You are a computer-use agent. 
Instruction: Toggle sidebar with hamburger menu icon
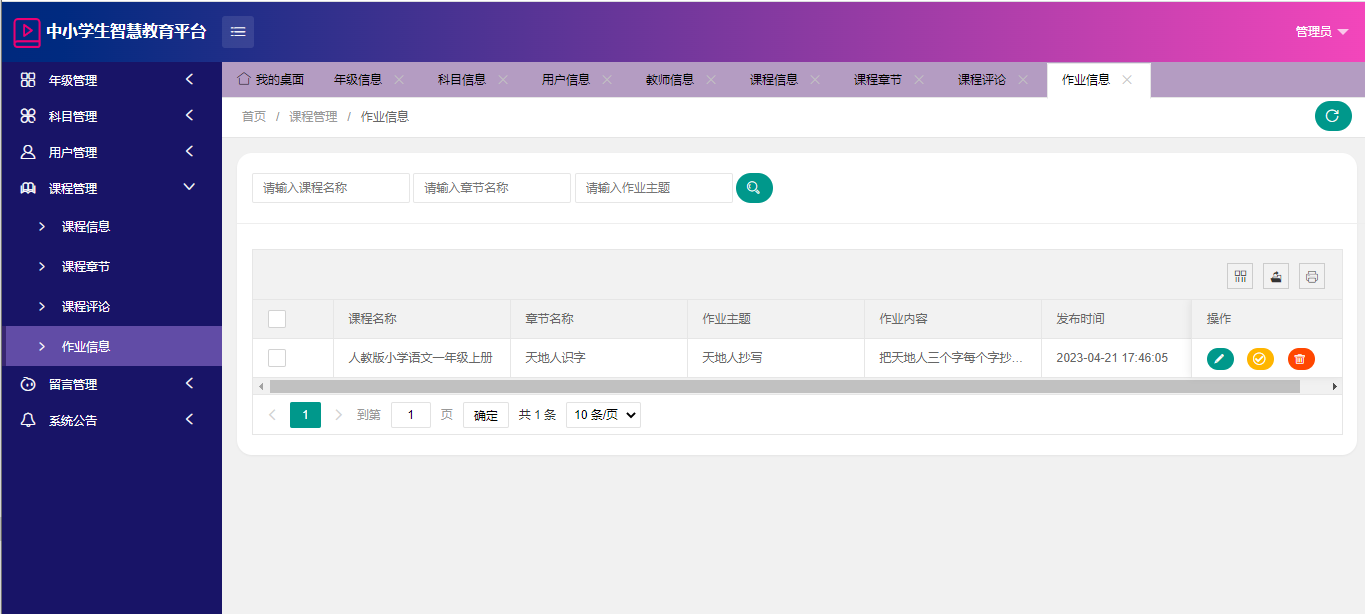(238, 32)
